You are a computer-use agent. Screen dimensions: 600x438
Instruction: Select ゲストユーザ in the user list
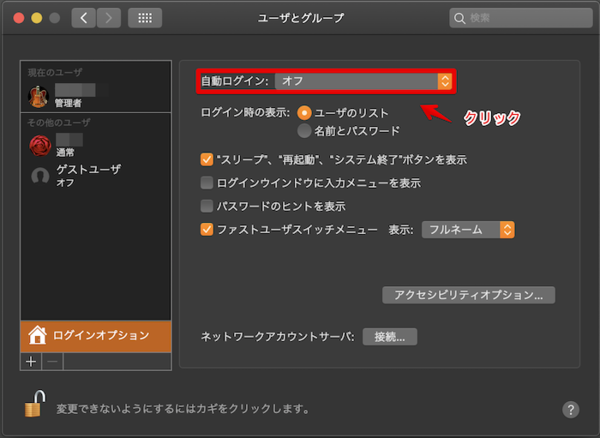click(x=96, y=176)
